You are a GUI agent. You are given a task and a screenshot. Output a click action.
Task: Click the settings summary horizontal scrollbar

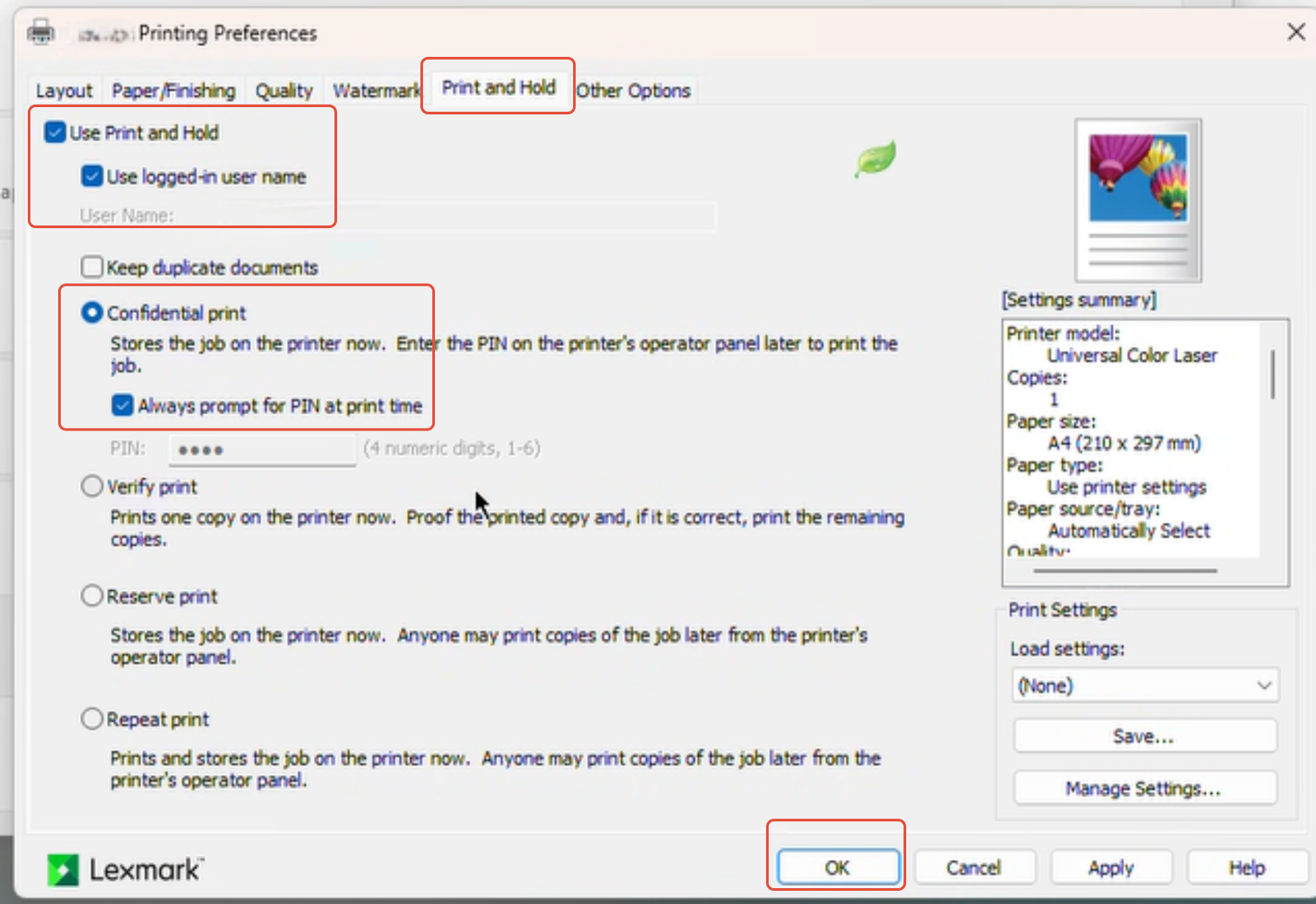pos(1126,570)
